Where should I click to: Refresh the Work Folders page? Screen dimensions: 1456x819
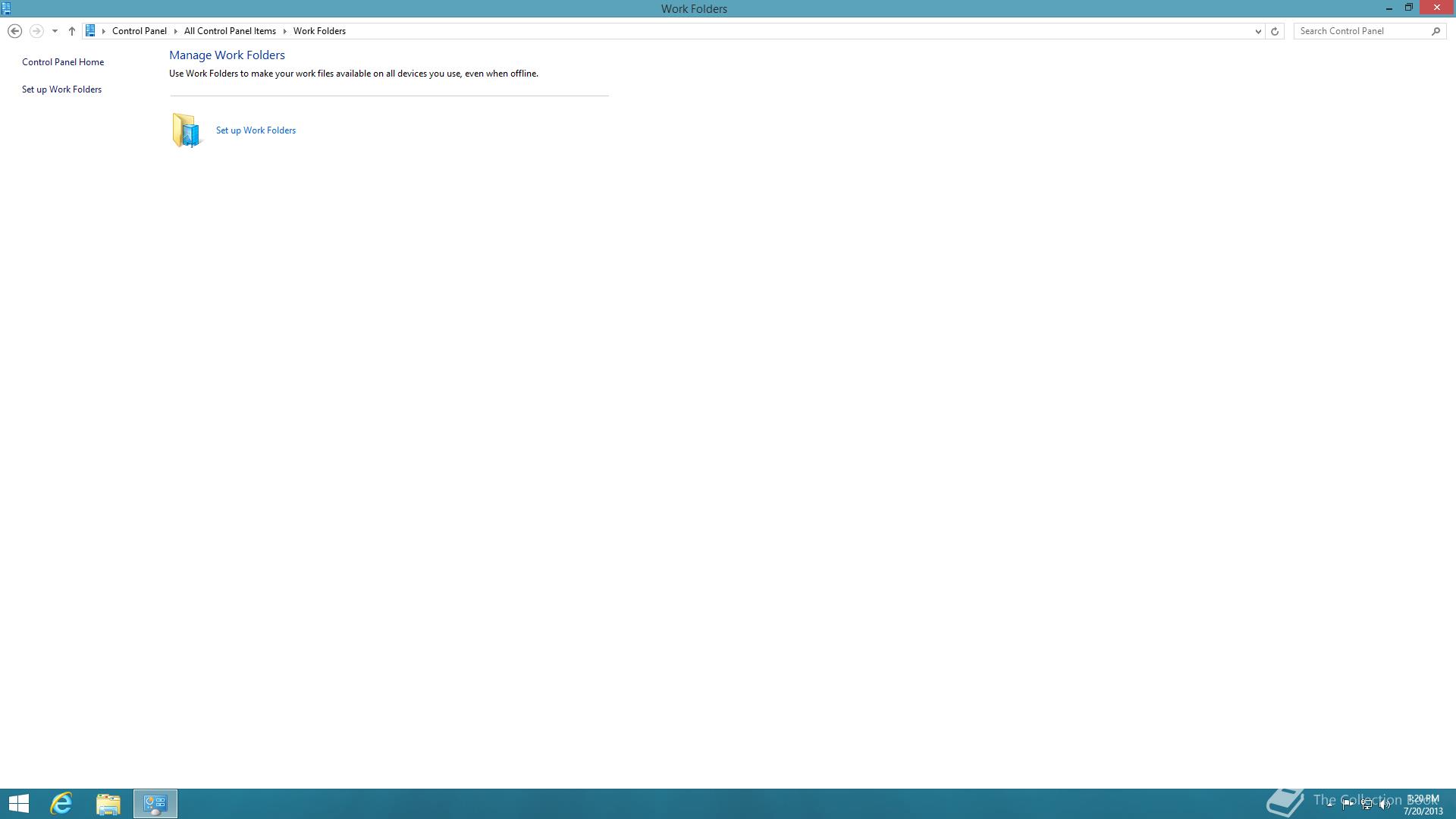point(1275,31)
